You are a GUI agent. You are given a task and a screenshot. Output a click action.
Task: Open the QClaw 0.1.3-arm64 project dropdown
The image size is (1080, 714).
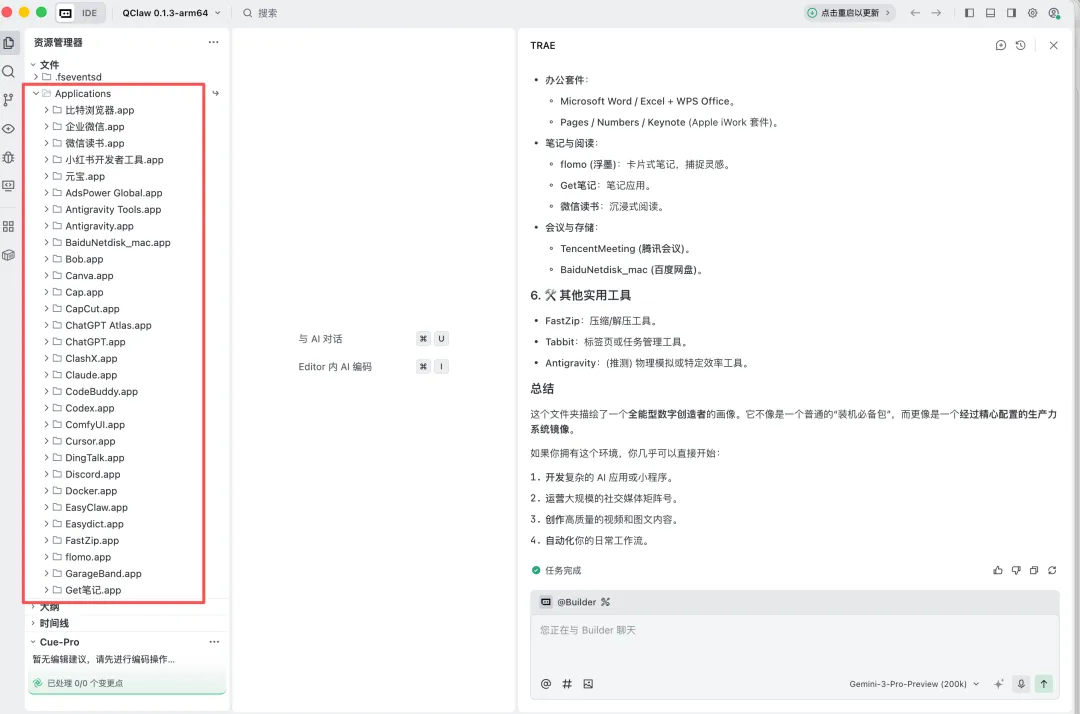(172, 13)
